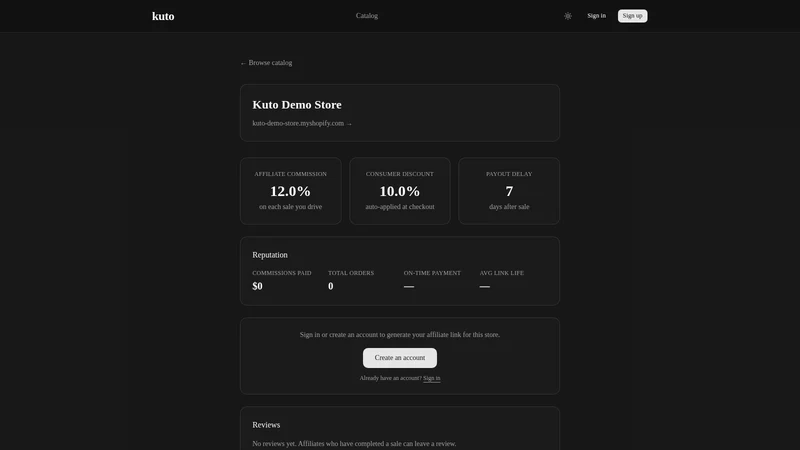Open the Catalog nav item
The image size is (800, 450).
366,16
